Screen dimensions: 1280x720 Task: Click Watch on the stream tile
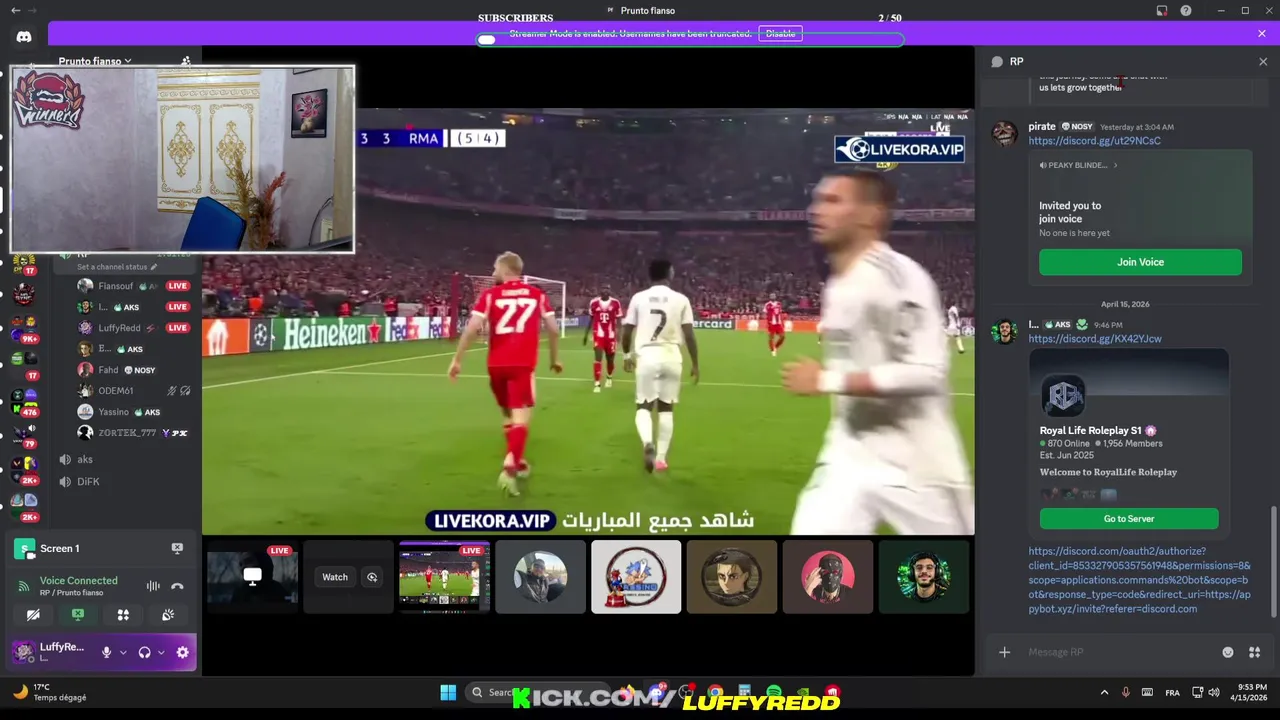click(335, 577)
